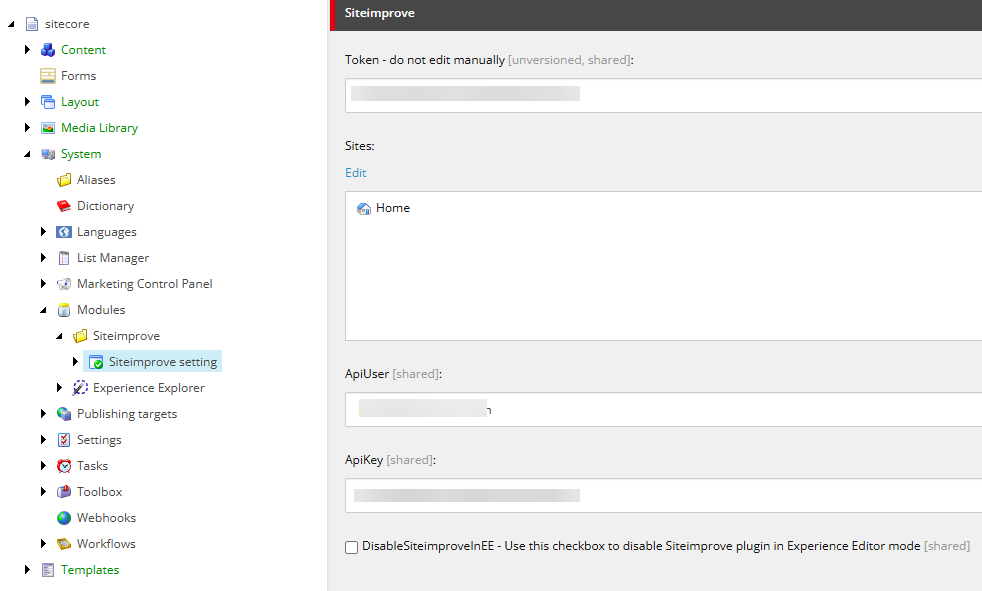Click the Forms icon
The height and width of the screenshot is (591, 982).
pyautogui.click(x=48, y=76)
